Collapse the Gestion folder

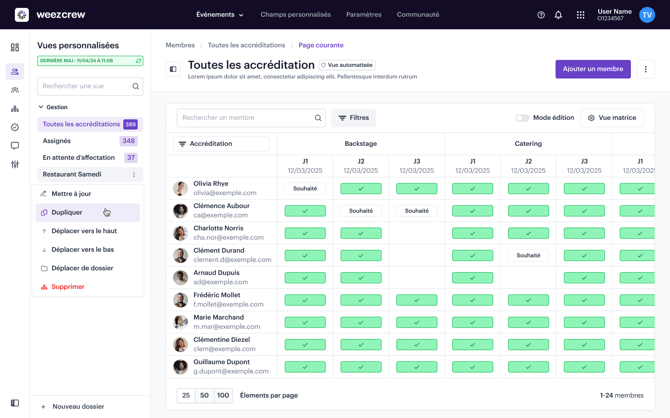tap(53, 107)
